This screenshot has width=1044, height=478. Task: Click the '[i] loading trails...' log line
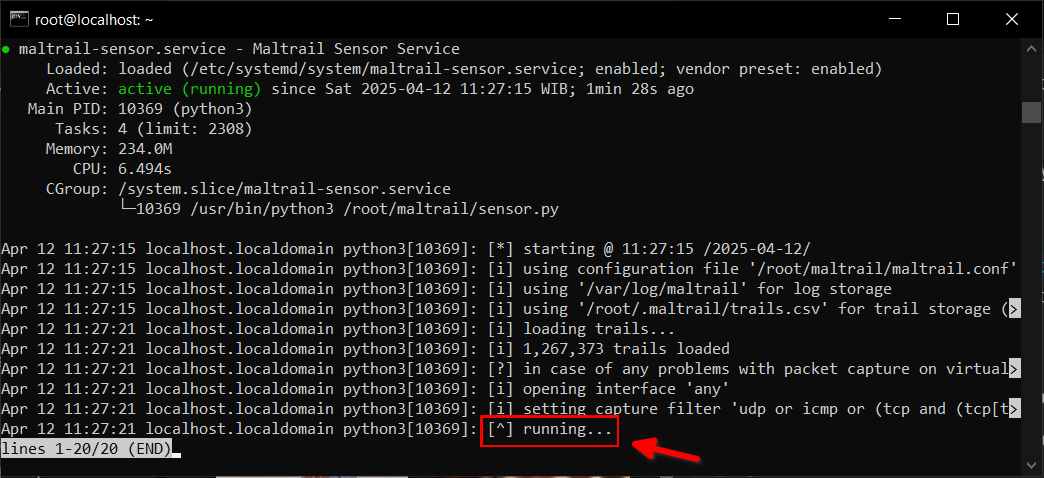point(338,329)
